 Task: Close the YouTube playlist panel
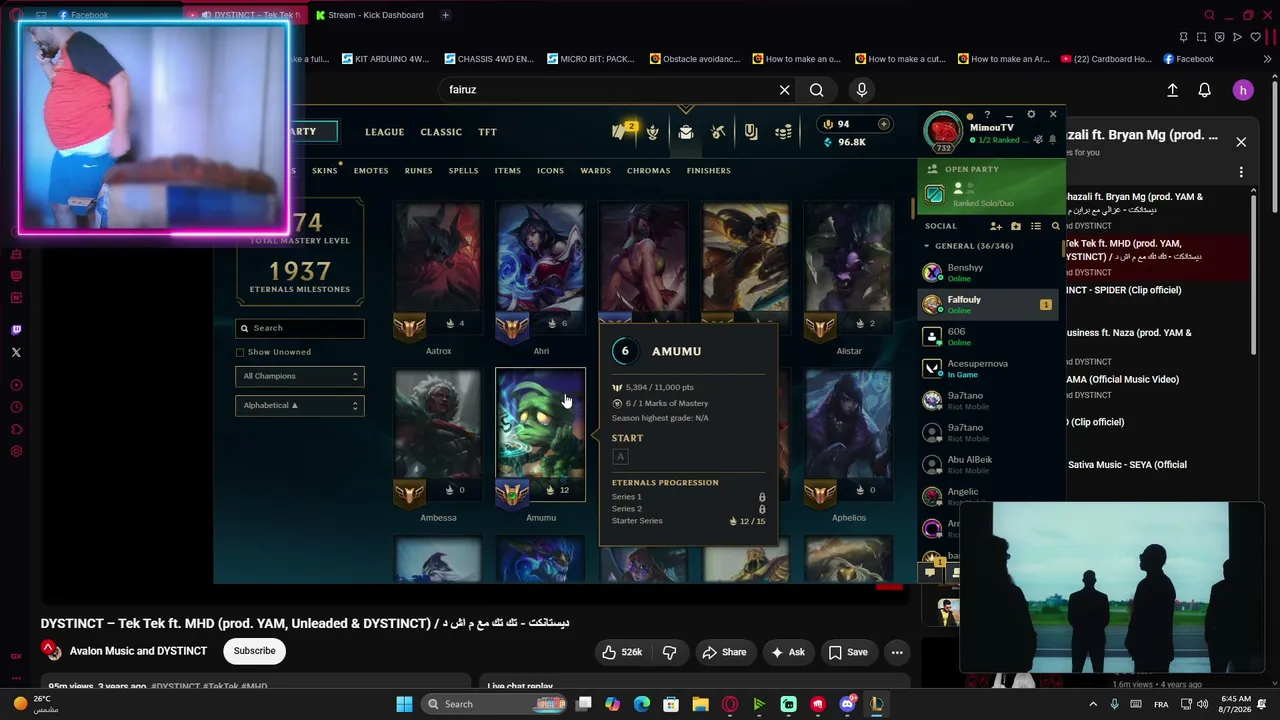click(x=1241, y=142)
